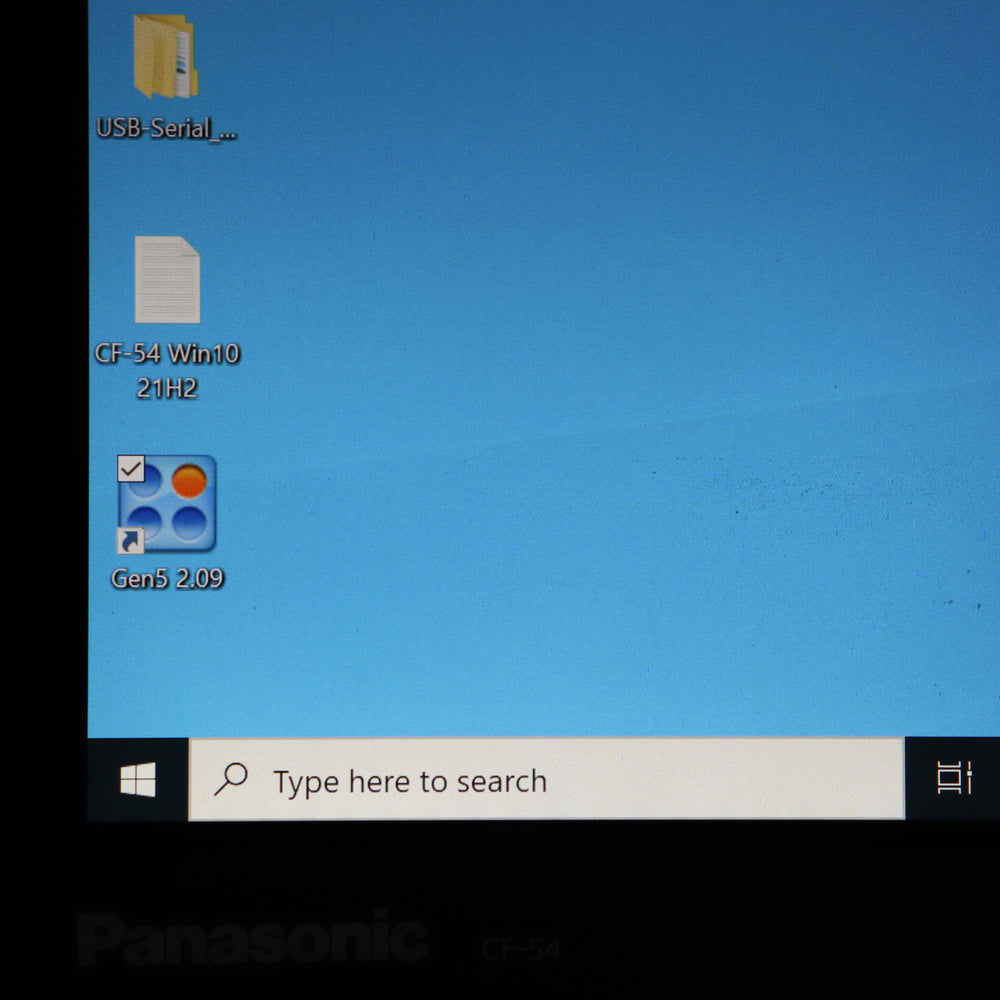Image resolution: width=1000 pixels, height=1000 pixels.
Task: Click the shortcut arrow overlay on Gen5 icon
Action: click(x=130, y=541)
